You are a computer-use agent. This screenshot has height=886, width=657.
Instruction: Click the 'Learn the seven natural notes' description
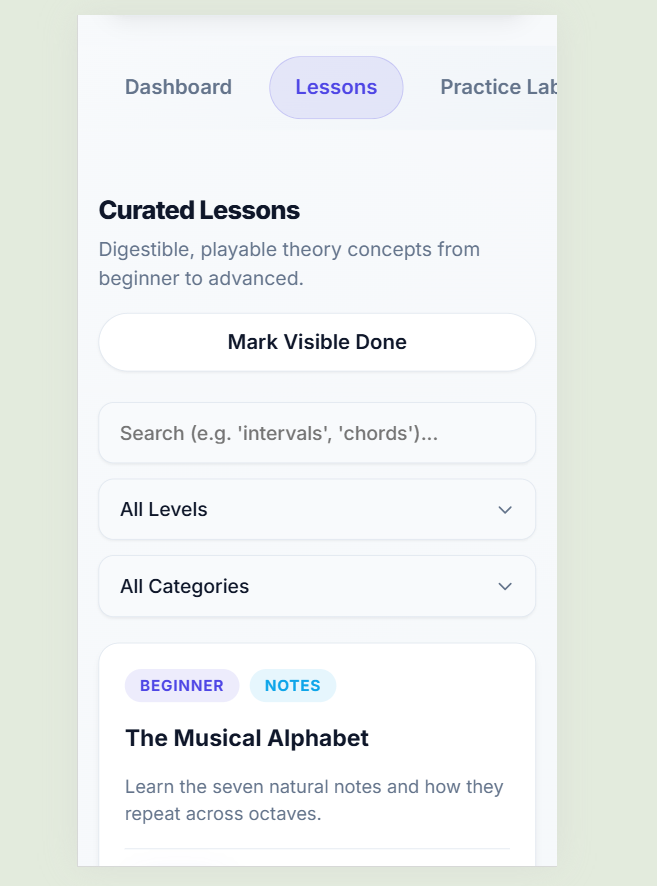[x=314, y=800]
